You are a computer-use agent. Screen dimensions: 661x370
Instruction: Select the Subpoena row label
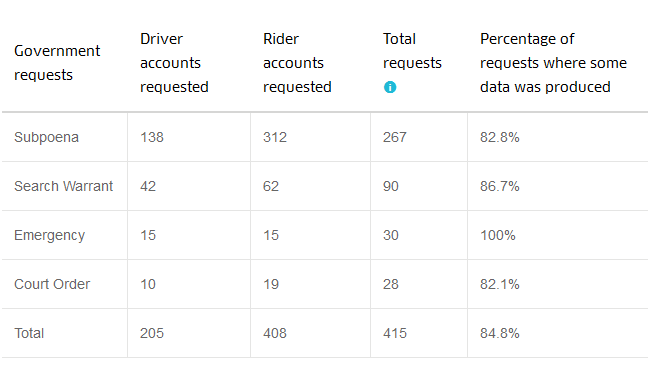pyautogui.click(x=46, y=137)
